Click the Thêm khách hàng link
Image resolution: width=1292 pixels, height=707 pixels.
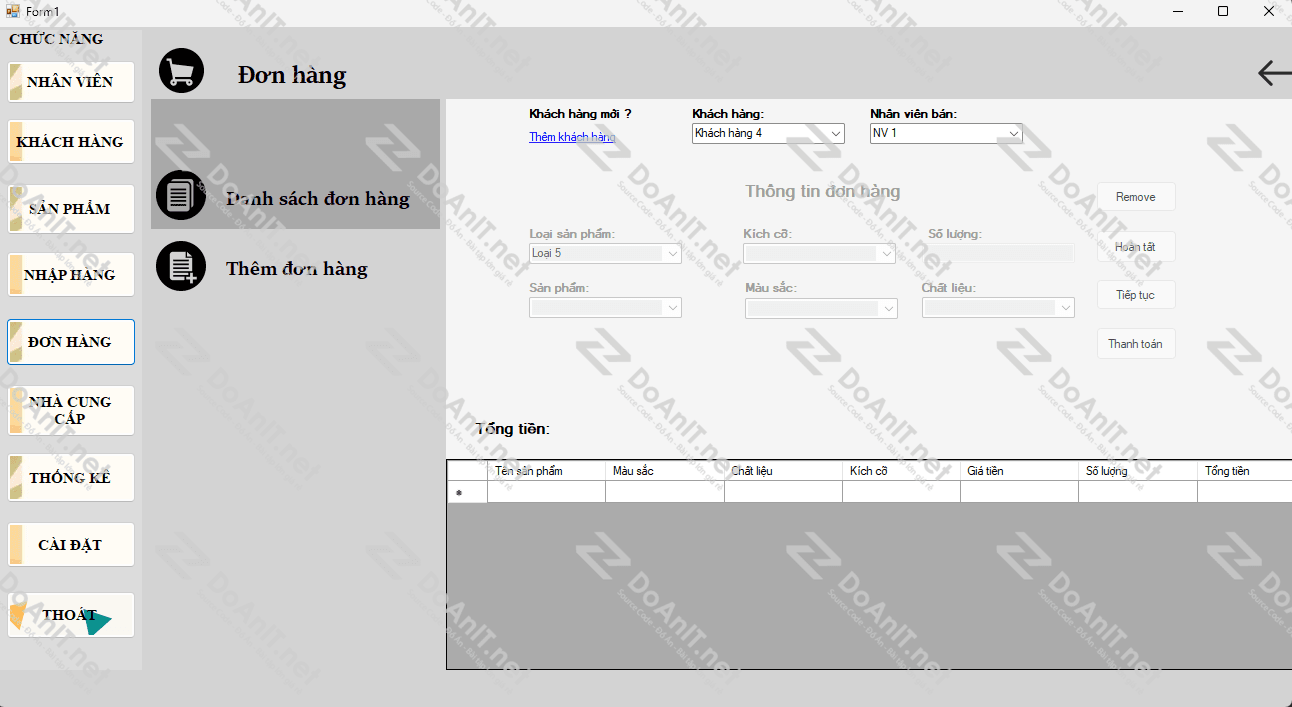tap(572, 137)
